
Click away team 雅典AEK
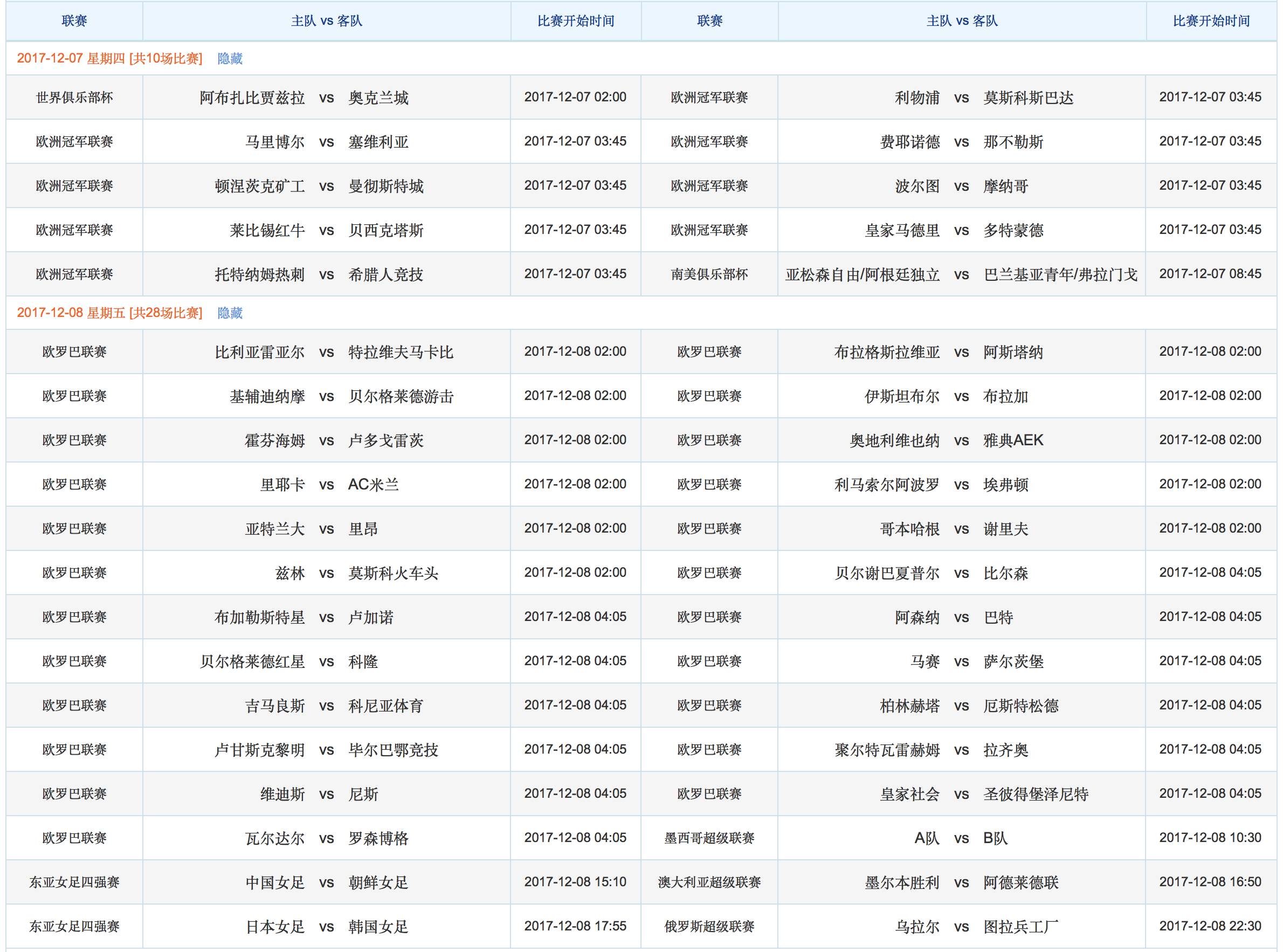(x=1013, y=441)
